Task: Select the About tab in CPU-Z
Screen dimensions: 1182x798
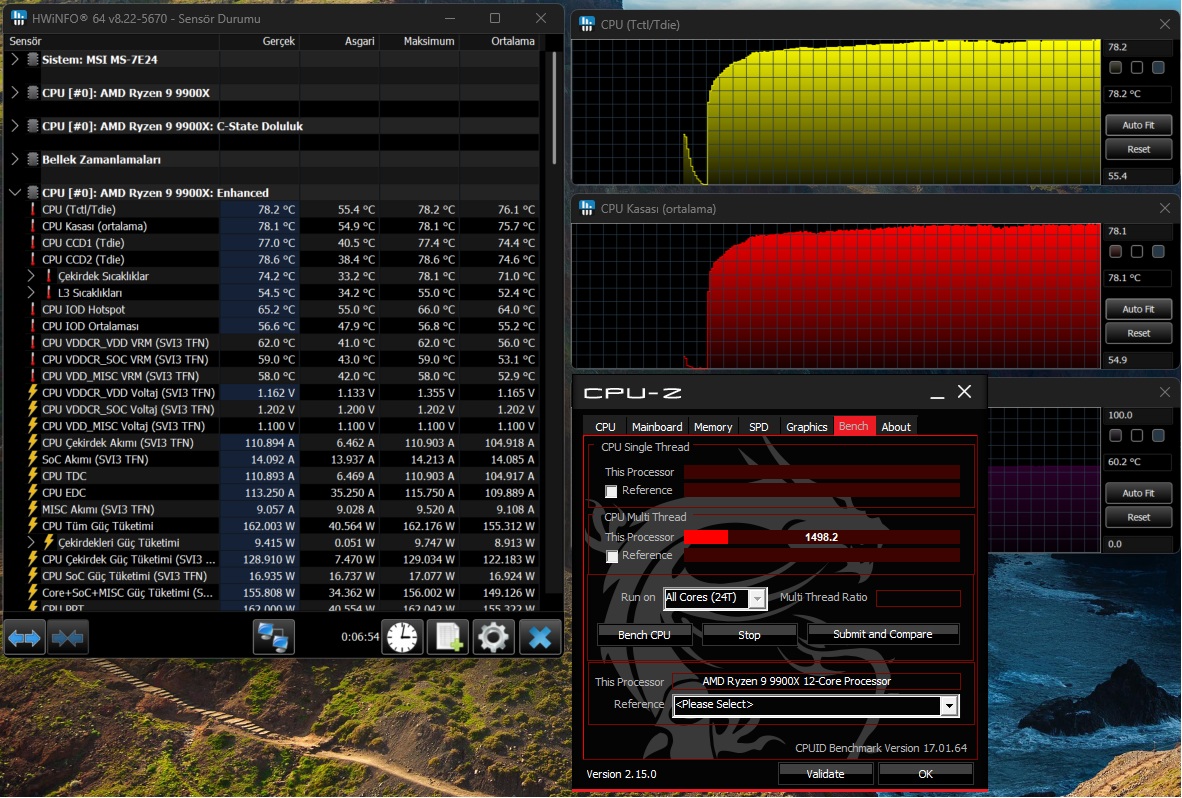Action: (x=896, y=427)
